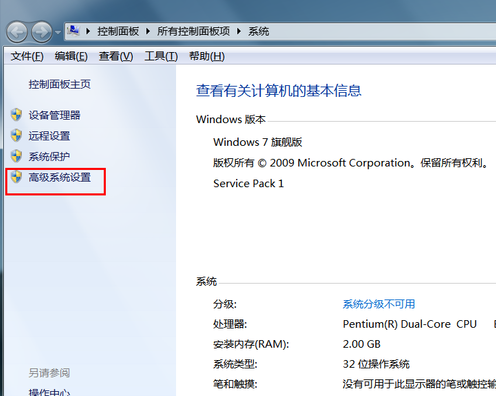Open 系统保护 link
Screen dimensions: 496x396
pos(49,156)
